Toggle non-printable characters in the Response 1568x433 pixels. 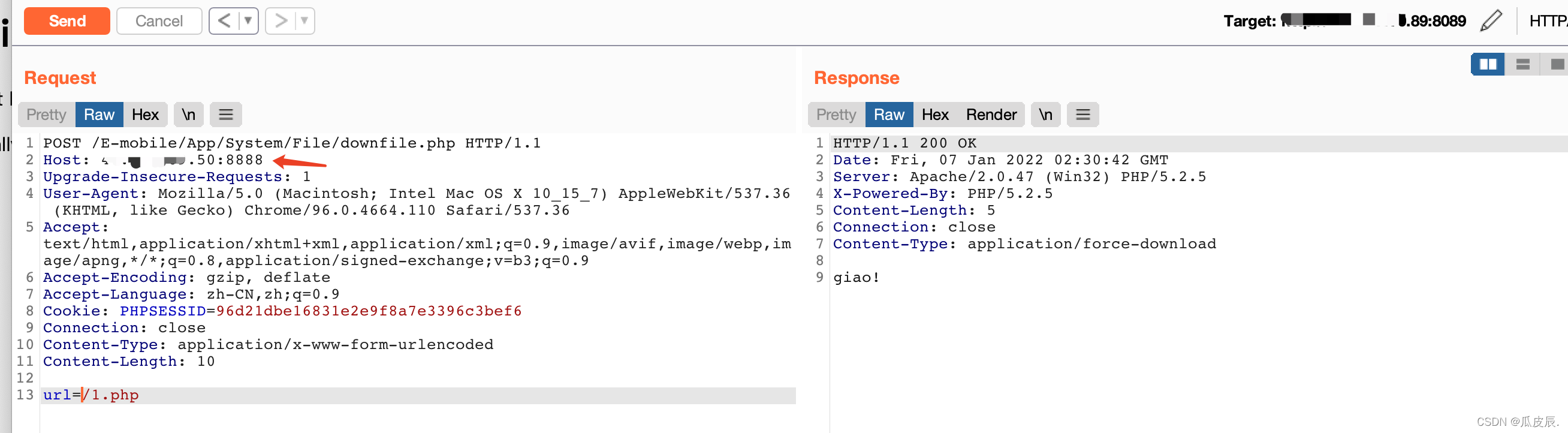1046,115
